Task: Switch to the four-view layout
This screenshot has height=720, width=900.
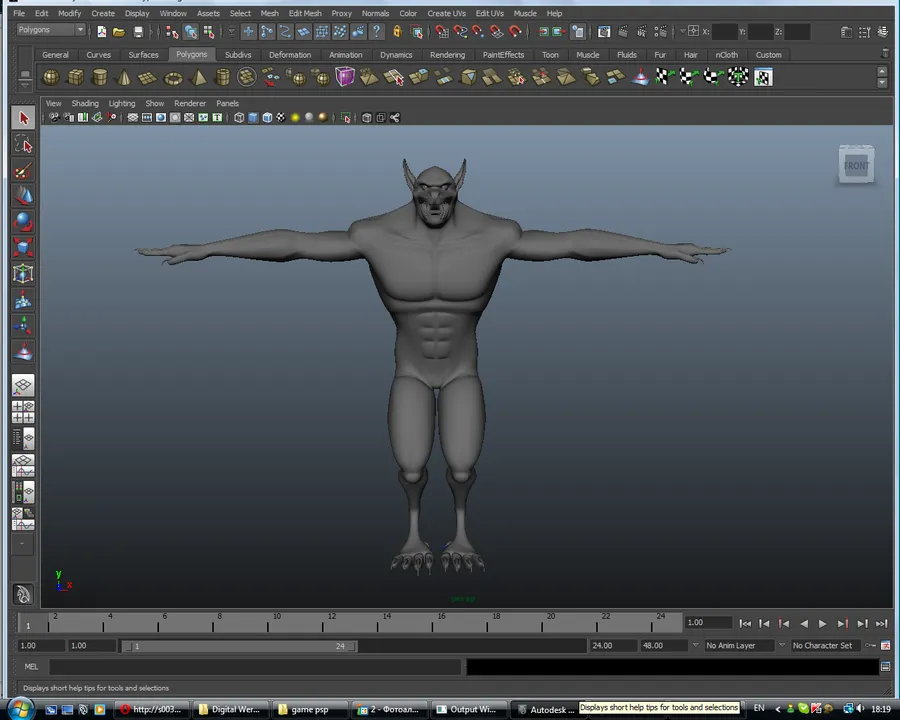Action: 23,411
